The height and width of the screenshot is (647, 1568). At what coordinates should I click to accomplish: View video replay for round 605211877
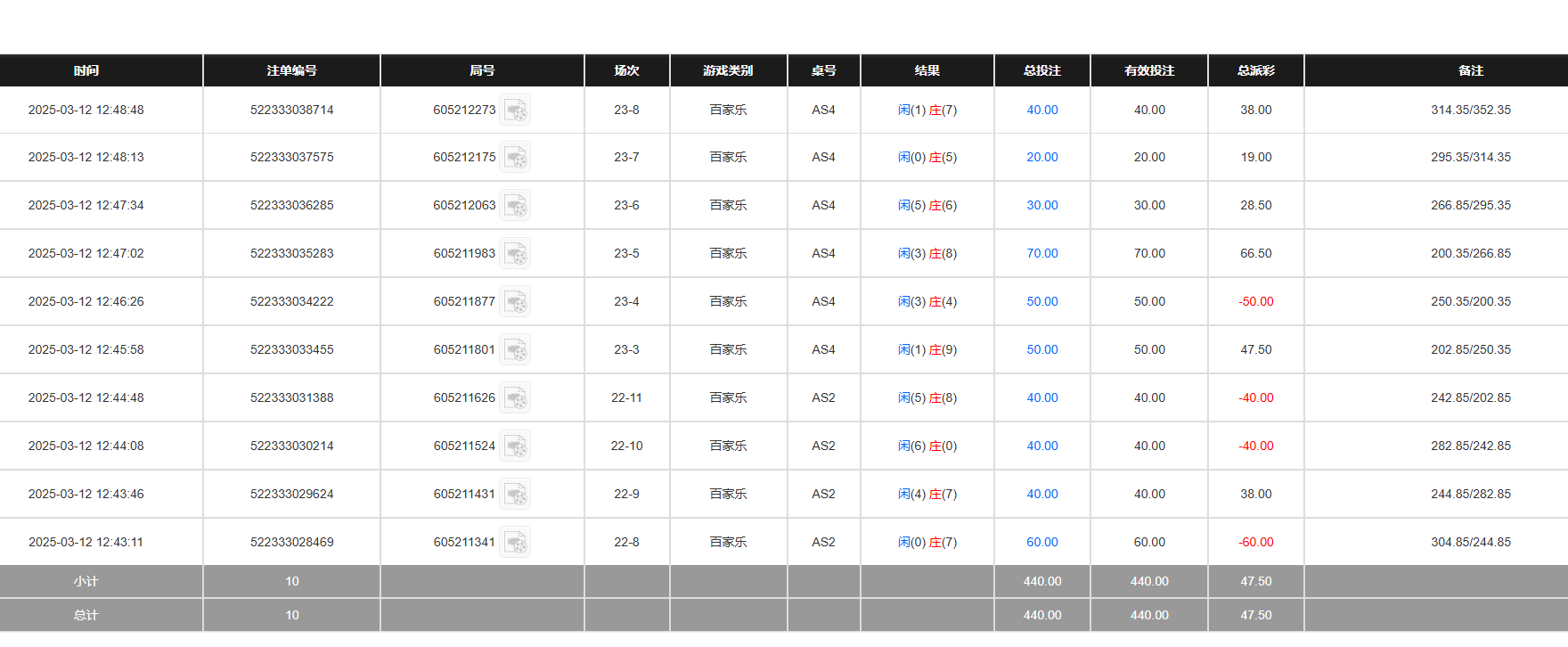point(515,302)
